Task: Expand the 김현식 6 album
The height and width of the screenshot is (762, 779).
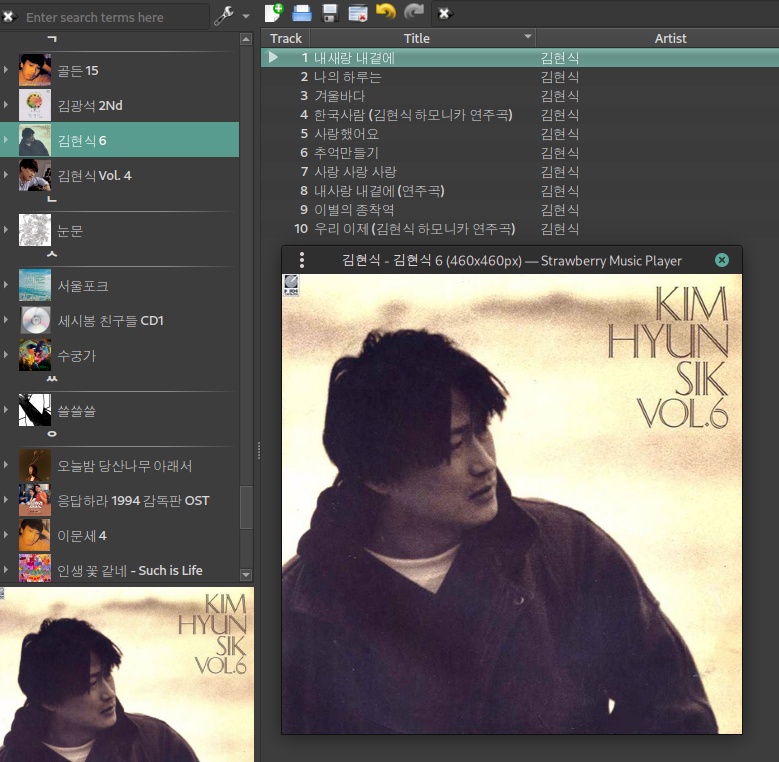Action: coord(6,140)
